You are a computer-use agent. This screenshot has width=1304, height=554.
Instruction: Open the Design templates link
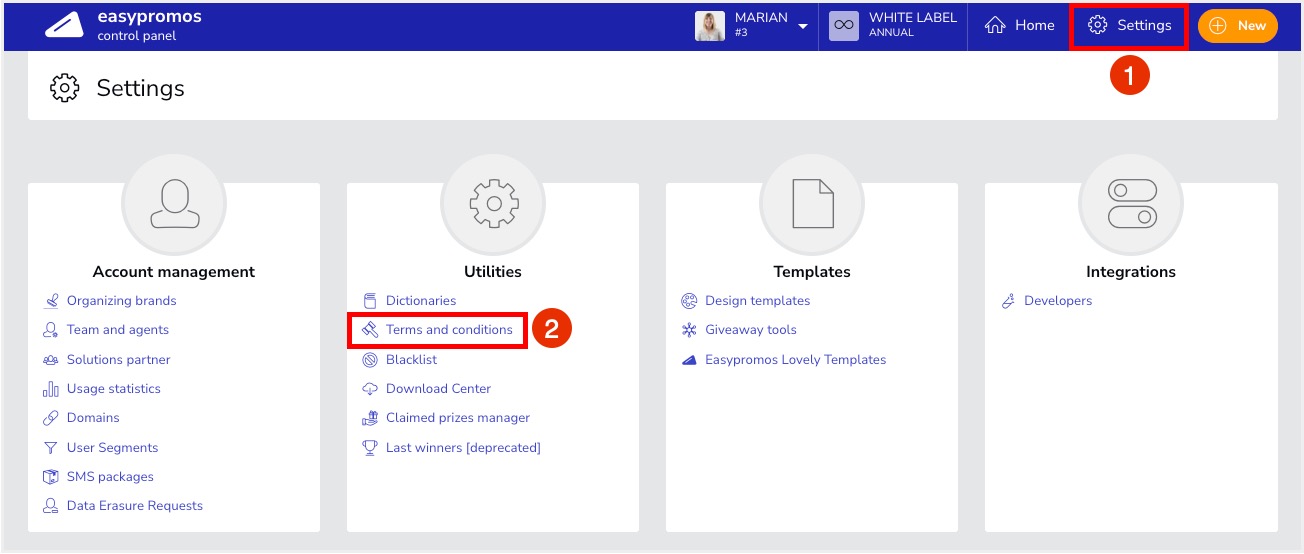[x=757, y=301]
